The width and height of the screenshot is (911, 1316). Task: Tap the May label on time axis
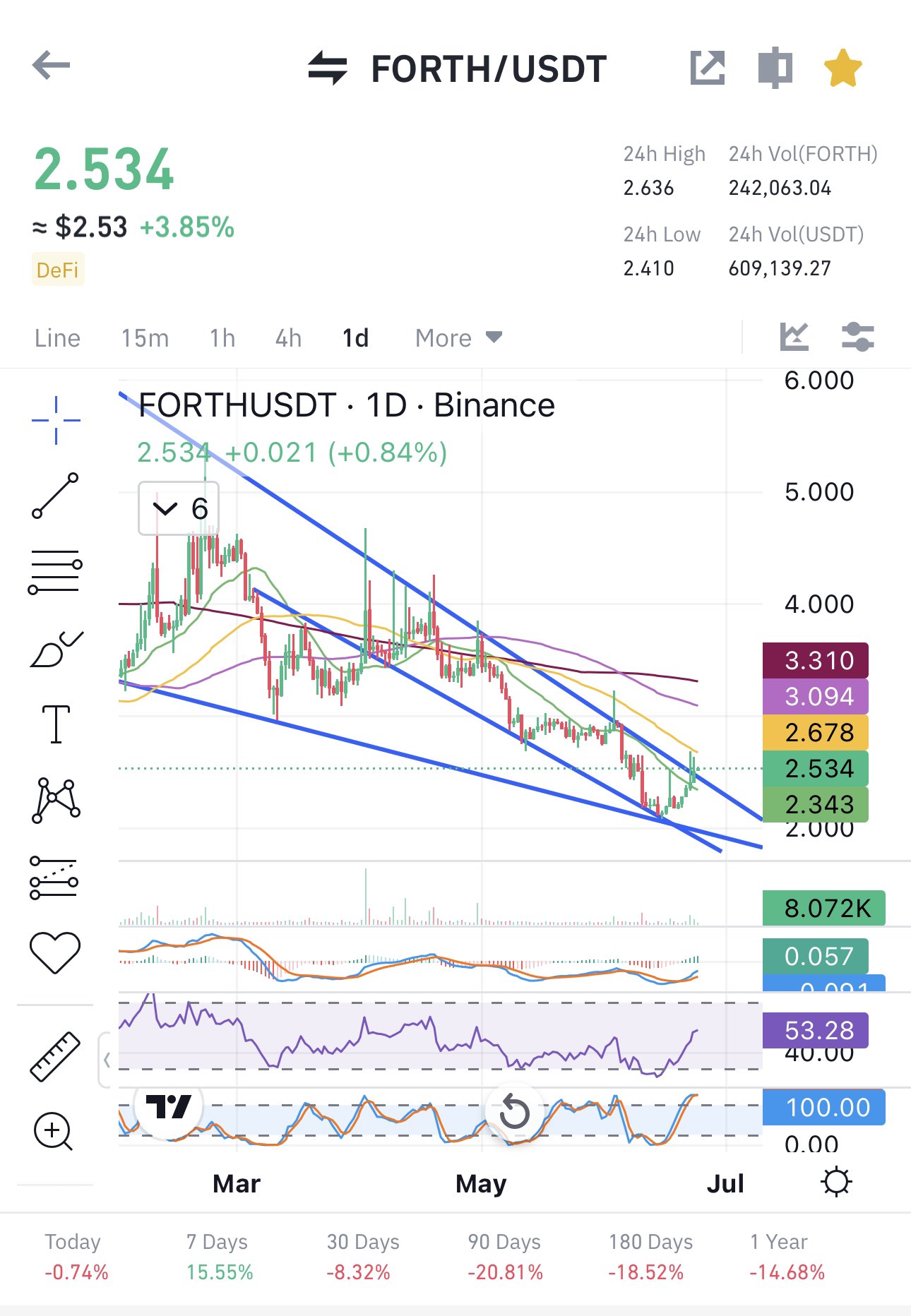point(481,1183)
